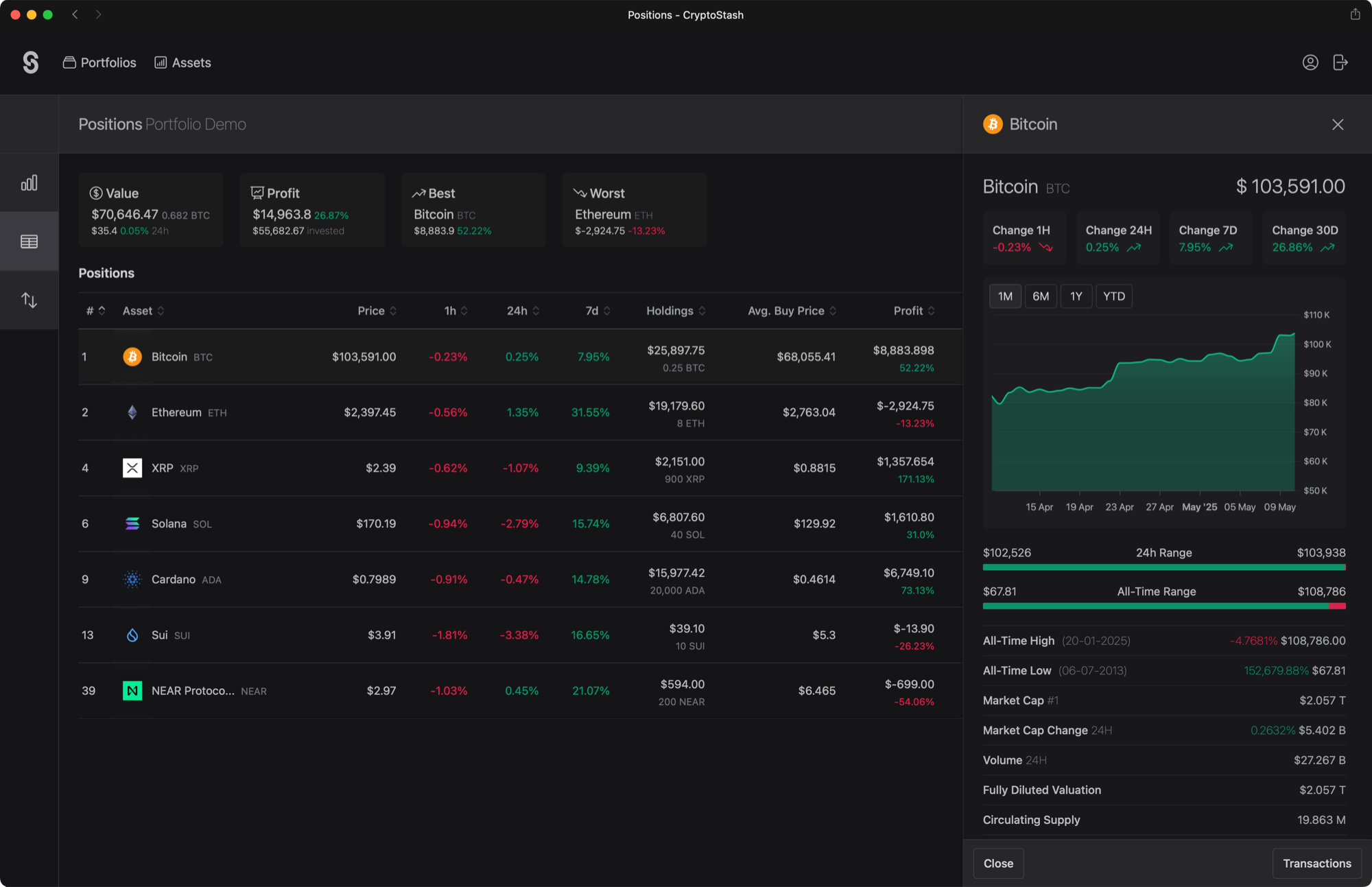Open the transactions arrows sidebar icon
The width and height of the screenshot is (1372, 887).
(x=29, y=300)
